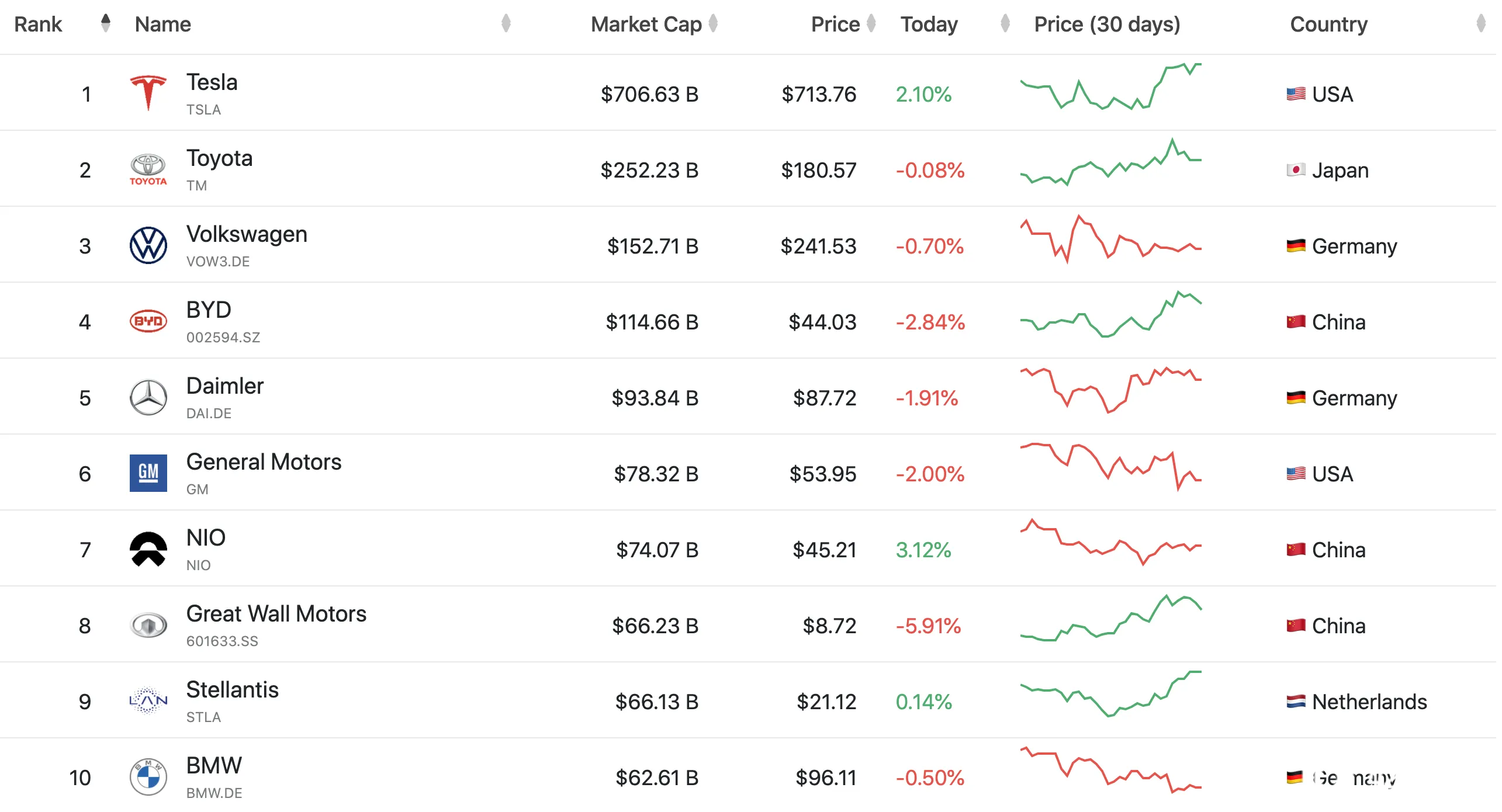Click Great Wall Motors' 30-day chart

(x=1111, y=617)
